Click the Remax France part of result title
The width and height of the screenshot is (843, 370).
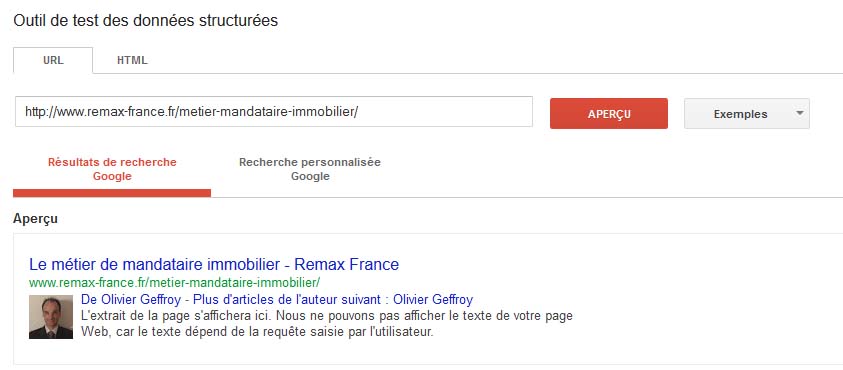[x=347, y=265]
